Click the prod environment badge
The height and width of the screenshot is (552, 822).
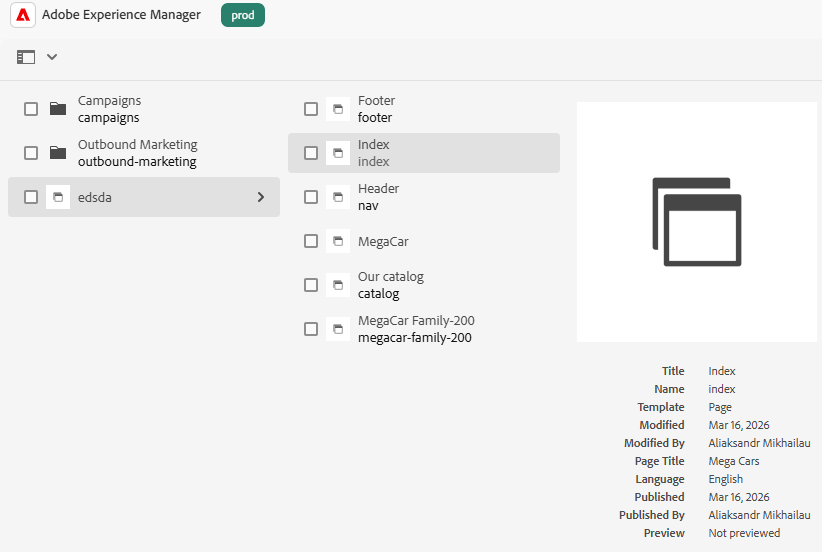243,15
